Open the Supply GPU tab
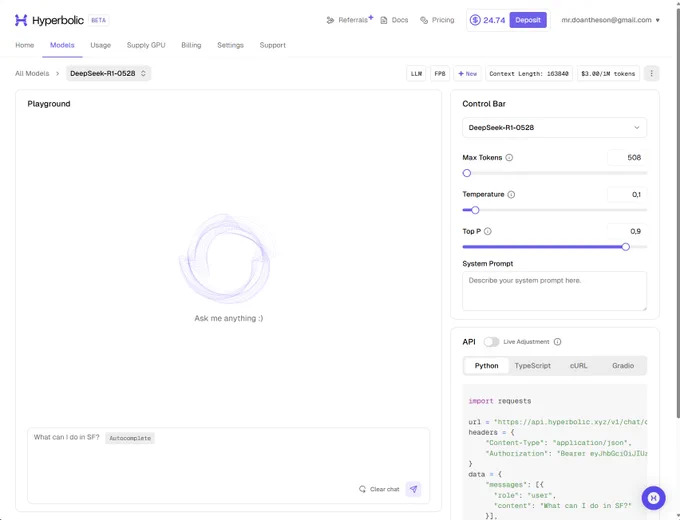The height and width of the screenshot is (520, 680). coord(146,45)
